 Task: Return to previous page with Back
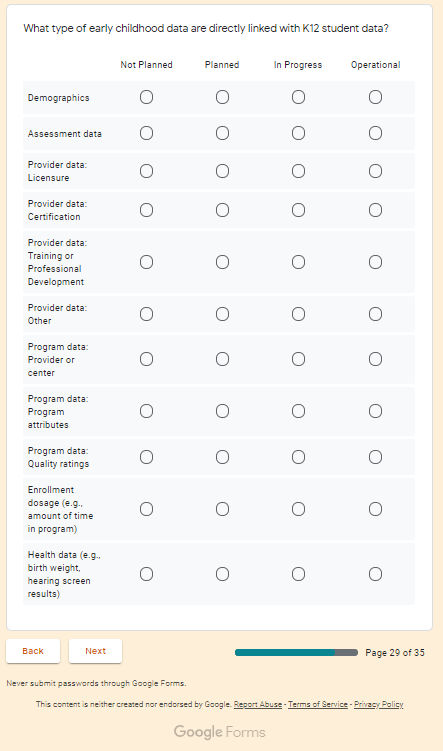(x=33, y=651)
